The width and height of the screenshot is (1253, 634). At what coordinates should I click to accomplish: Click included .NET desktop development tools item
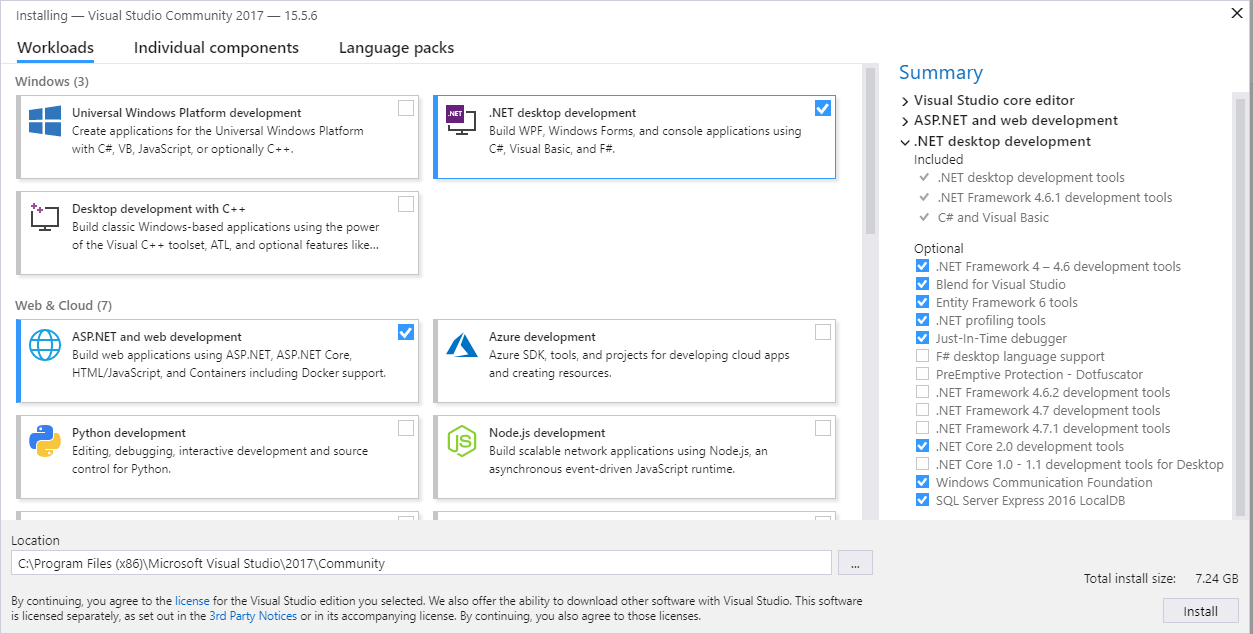point(1031,177)
